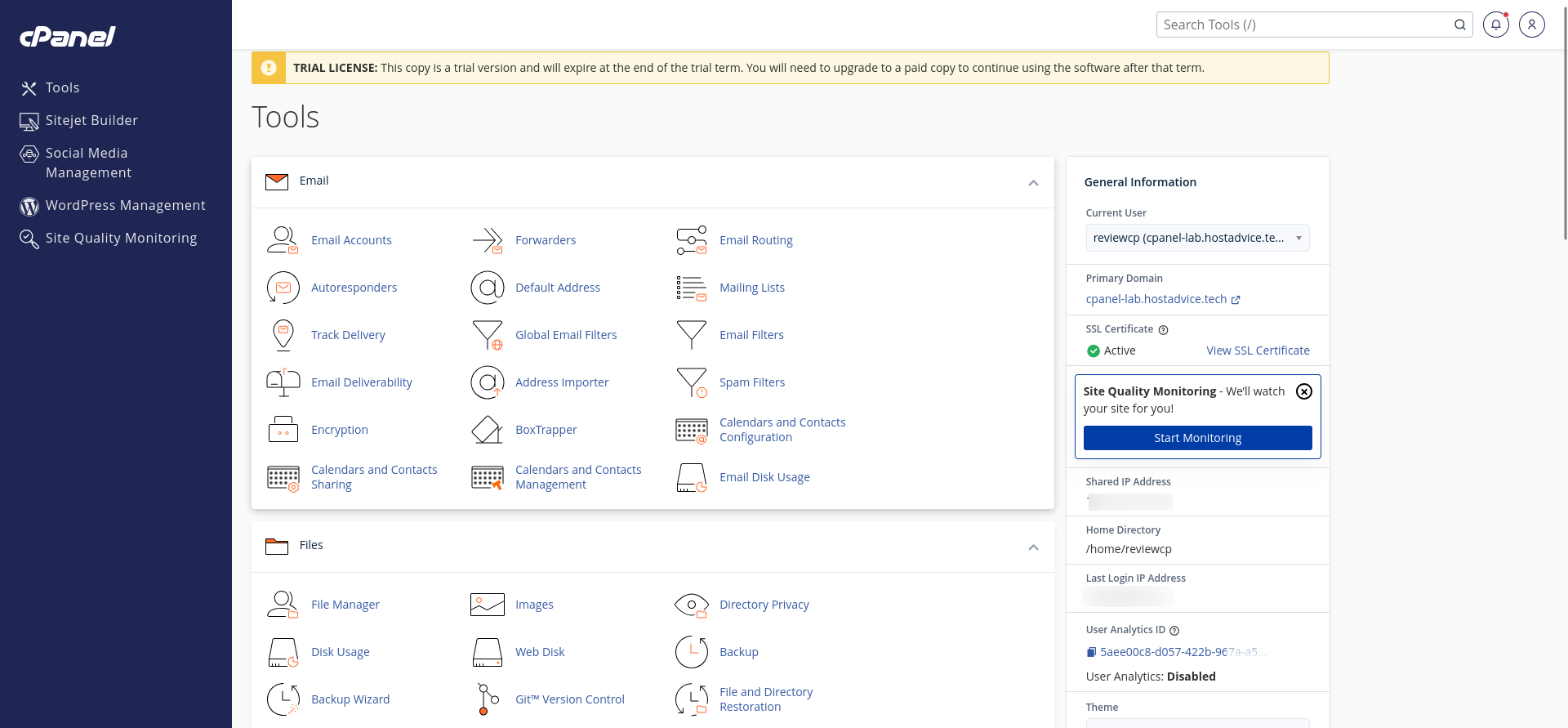Click the Address Importer link
1568x728 pixels.
562,382
